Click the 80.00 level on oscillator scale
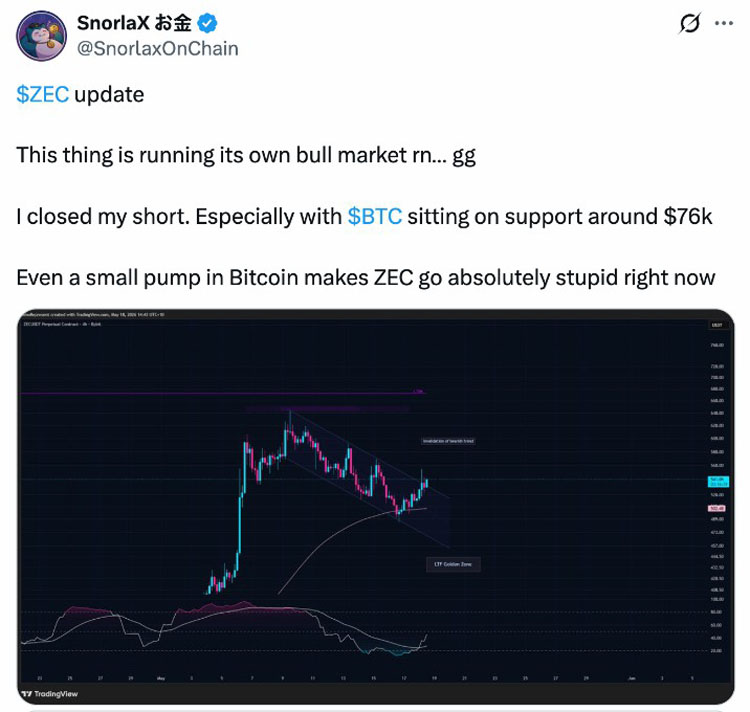Viewport: 750px width, 712px height. (717, 612)
